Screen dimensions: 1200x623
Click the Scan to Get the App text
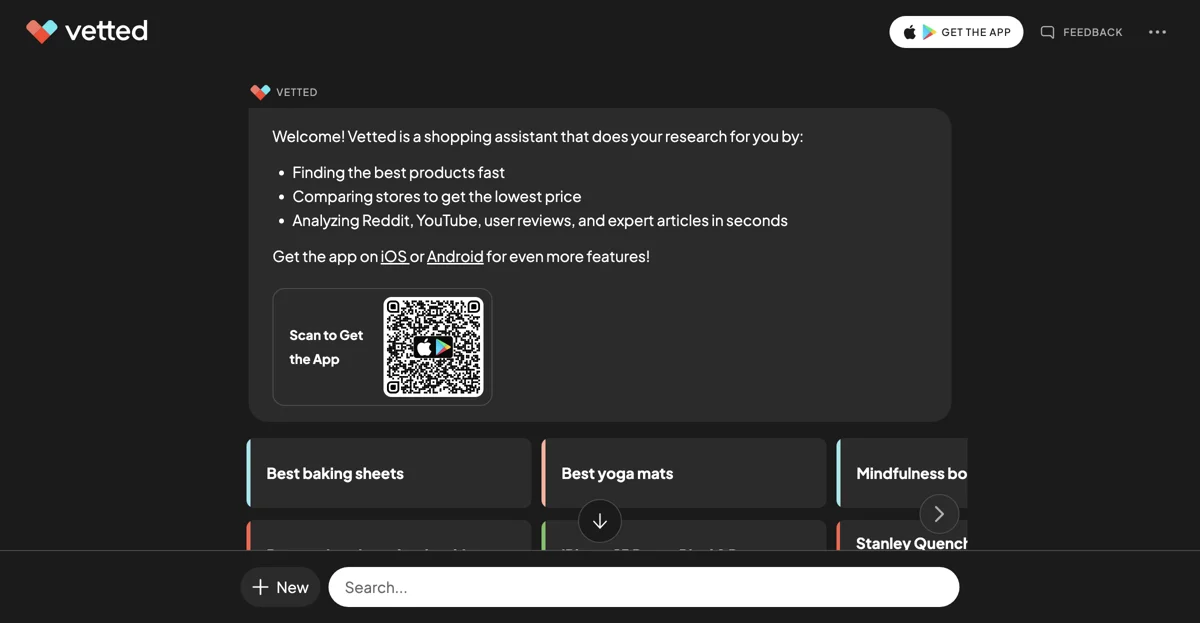tap(326, 347)
